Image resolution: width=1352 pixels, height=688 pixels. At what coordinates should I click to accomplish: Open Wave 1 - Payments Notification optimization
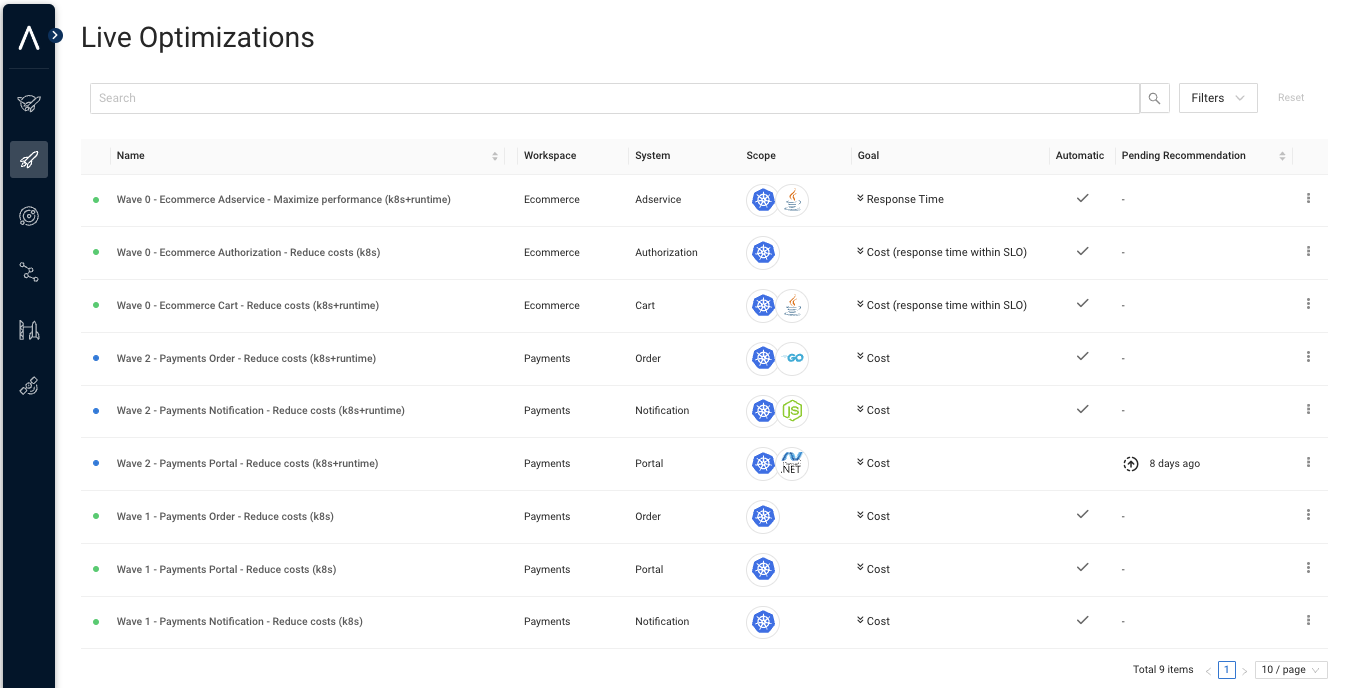(239, 622)
